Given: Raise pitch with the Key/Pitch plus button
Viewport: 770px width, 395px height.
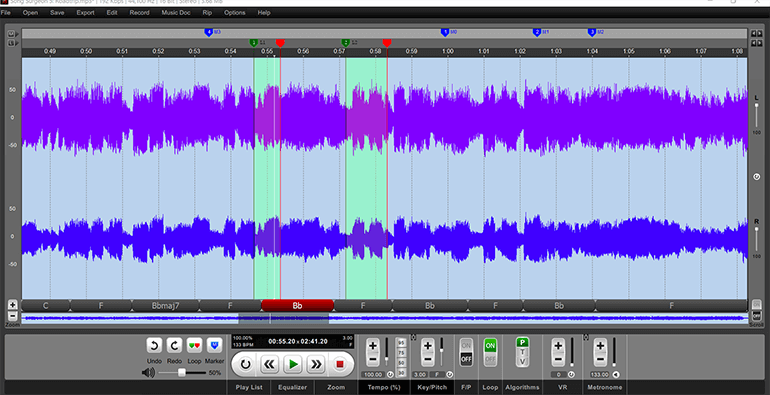Looking at the screenshot, I should 428,346.
